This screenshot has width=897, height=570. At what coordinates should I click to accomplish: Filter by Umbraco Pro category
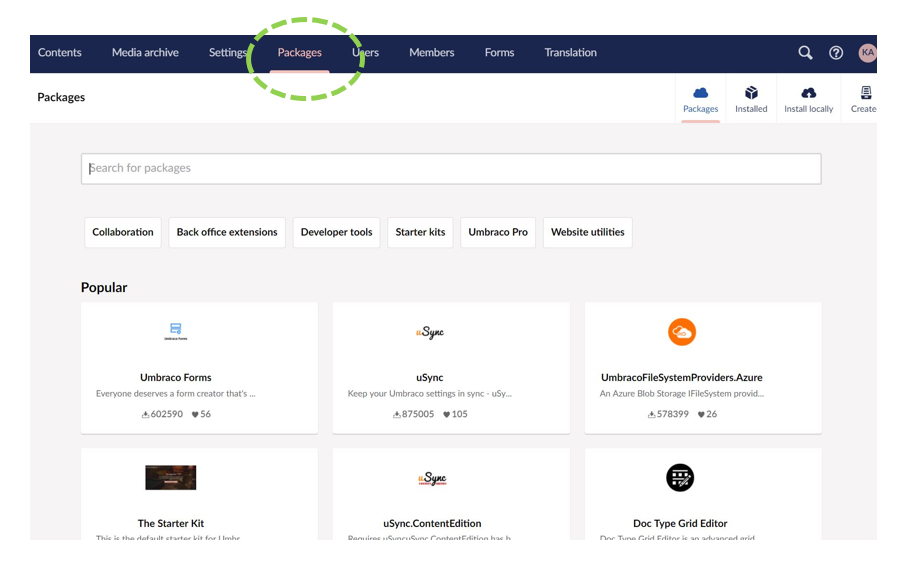[498, 232]
